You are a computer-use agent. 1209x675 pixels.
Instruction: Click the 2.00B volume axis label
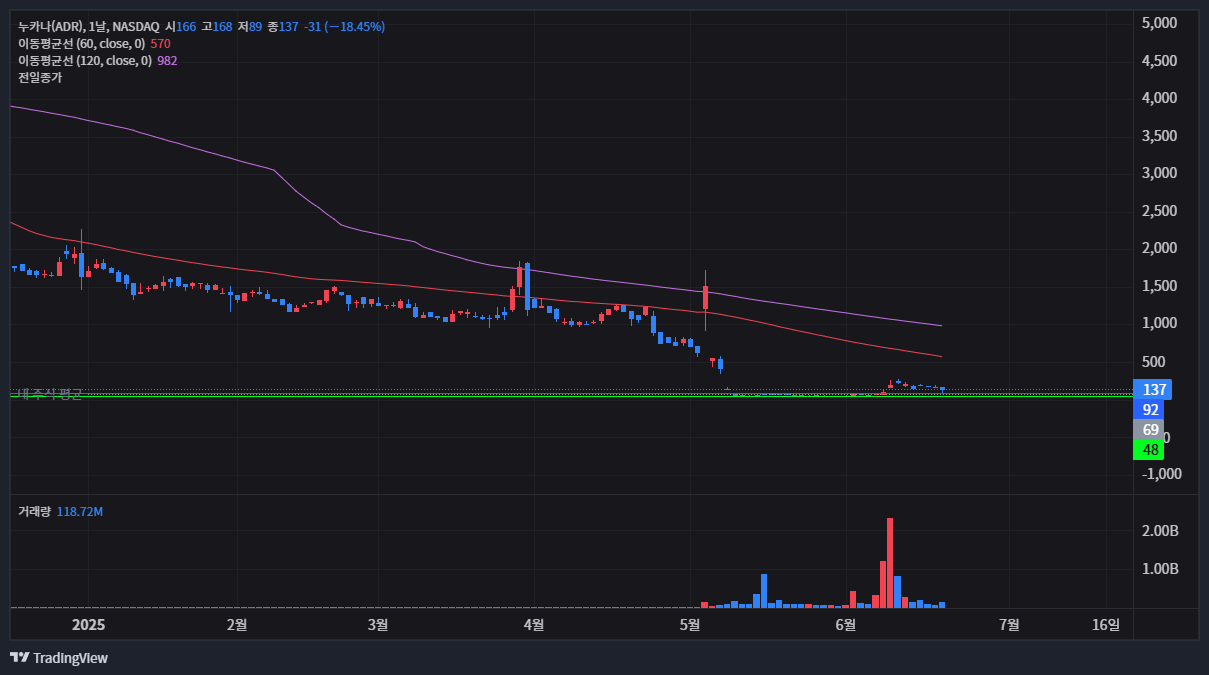(1160, 531)
